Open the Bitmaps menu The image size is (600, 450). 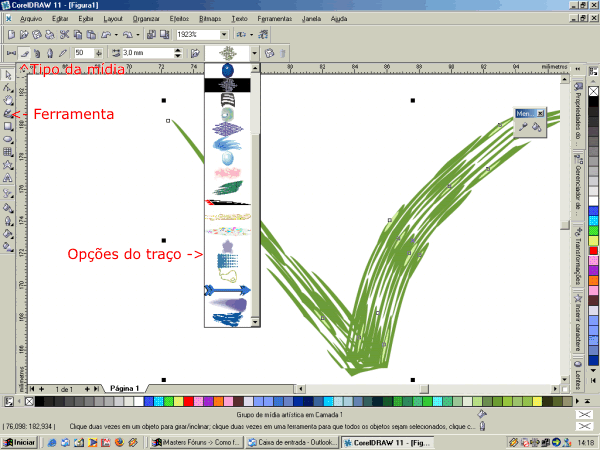[x=211, y=18]
